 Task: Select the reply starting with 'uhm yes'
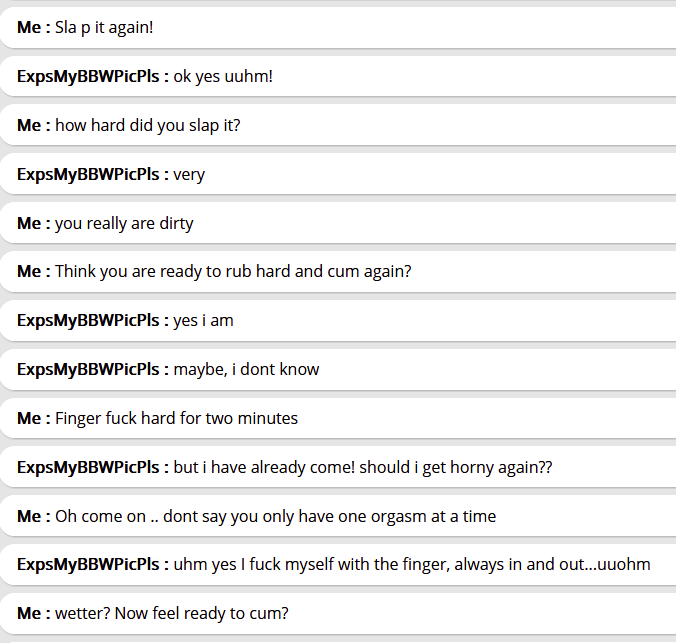pos(412,564)
